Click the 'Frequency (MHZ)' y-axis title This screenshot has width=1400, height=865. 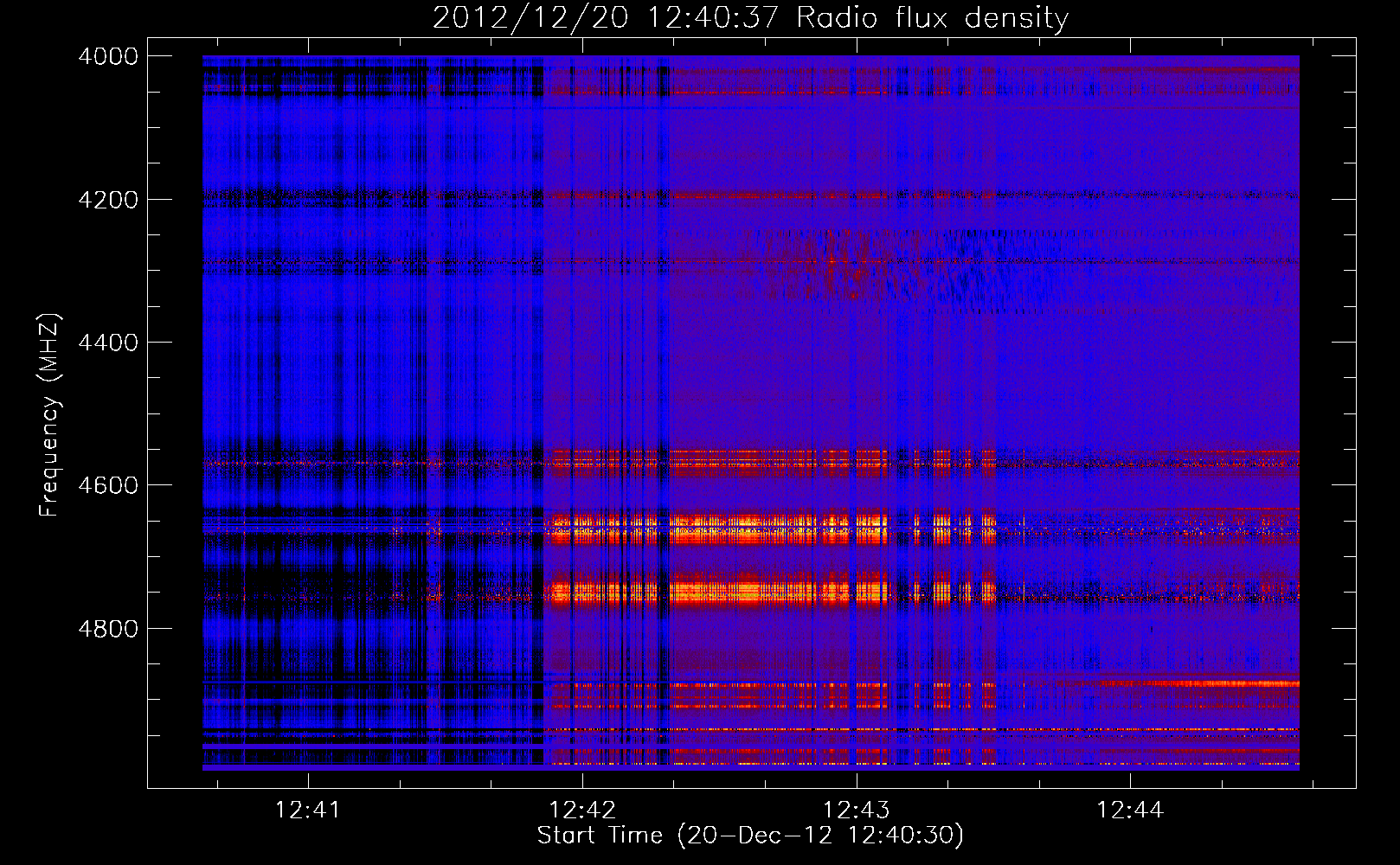49,415
